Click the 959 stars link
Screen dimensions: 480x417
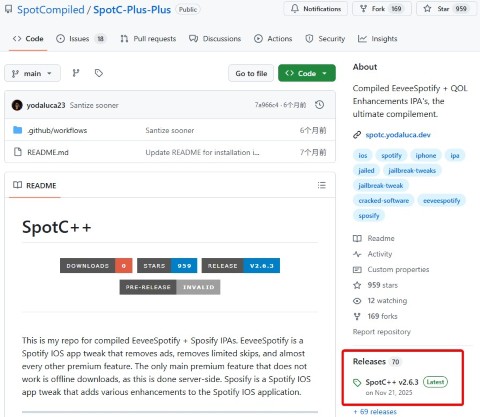pyautogui.click(x=382, y=285)
